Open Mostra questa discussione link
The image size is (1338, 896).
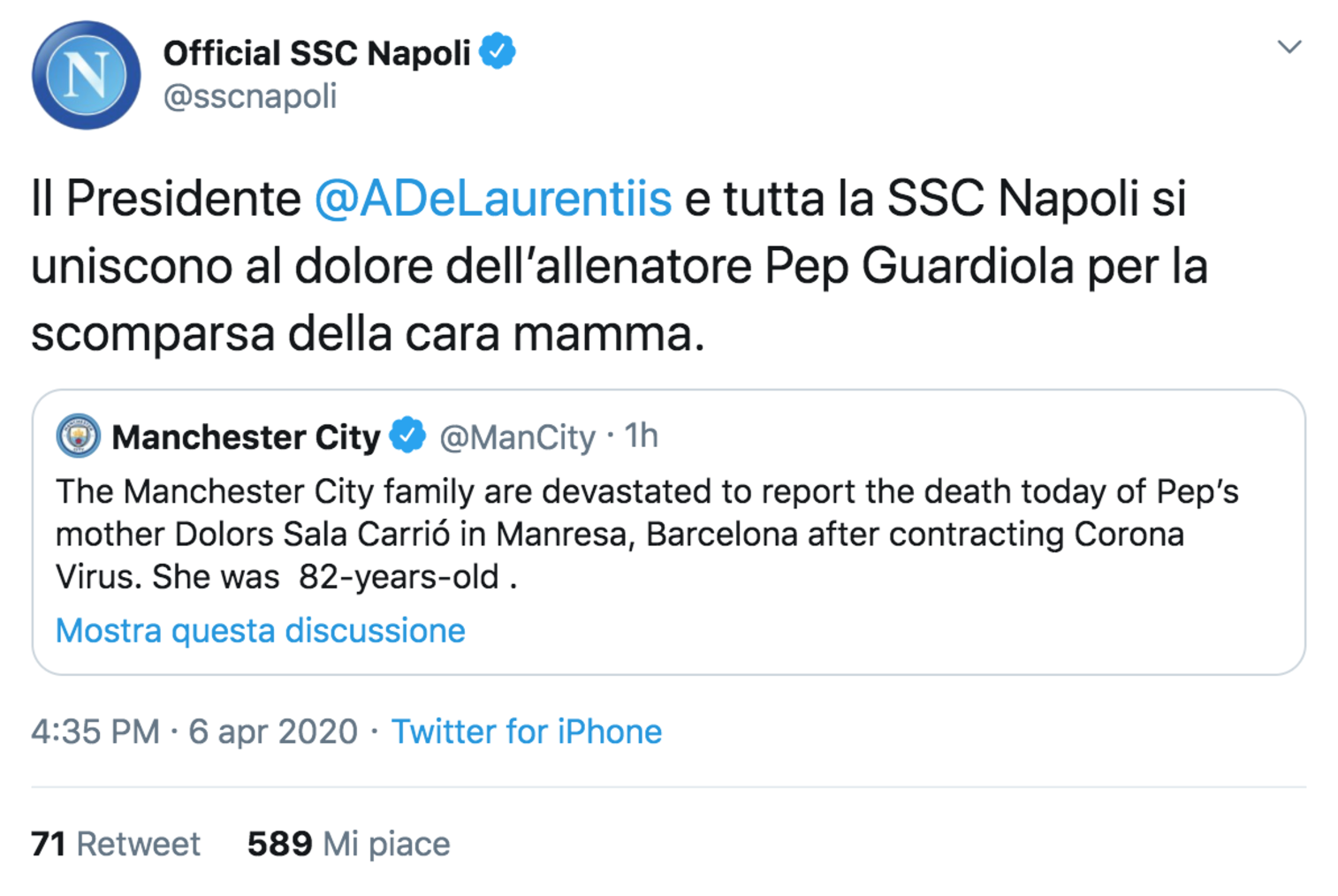pos(260,631)
